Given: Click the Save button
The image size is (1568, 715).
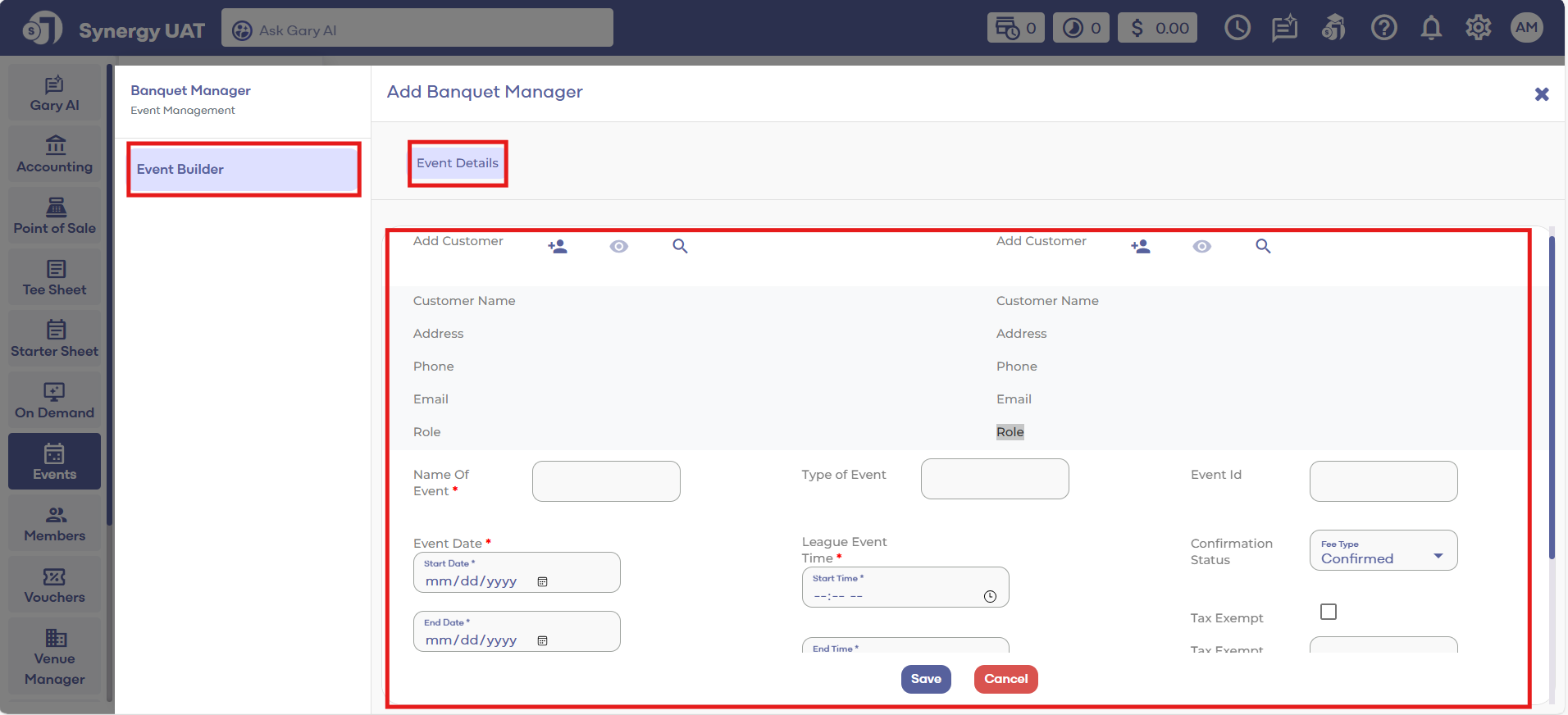Looking at the screenshot, I should pos(926,679).
